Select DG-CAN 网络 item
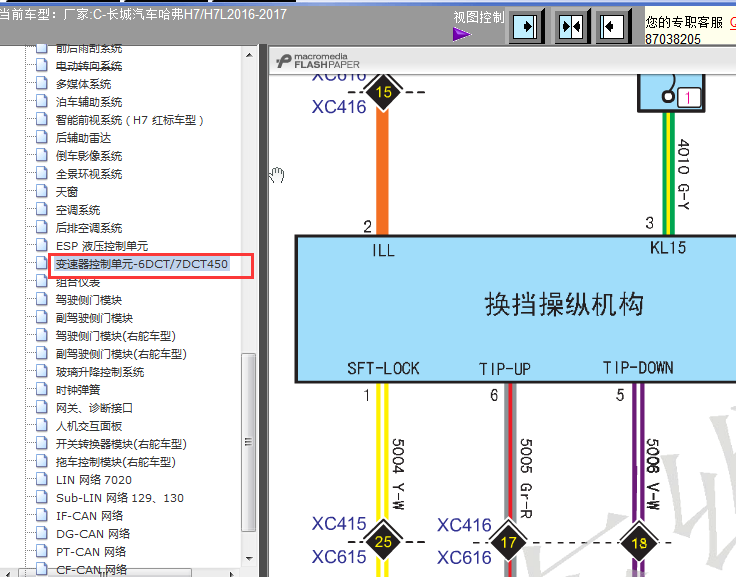 click(x=93, y=534)
